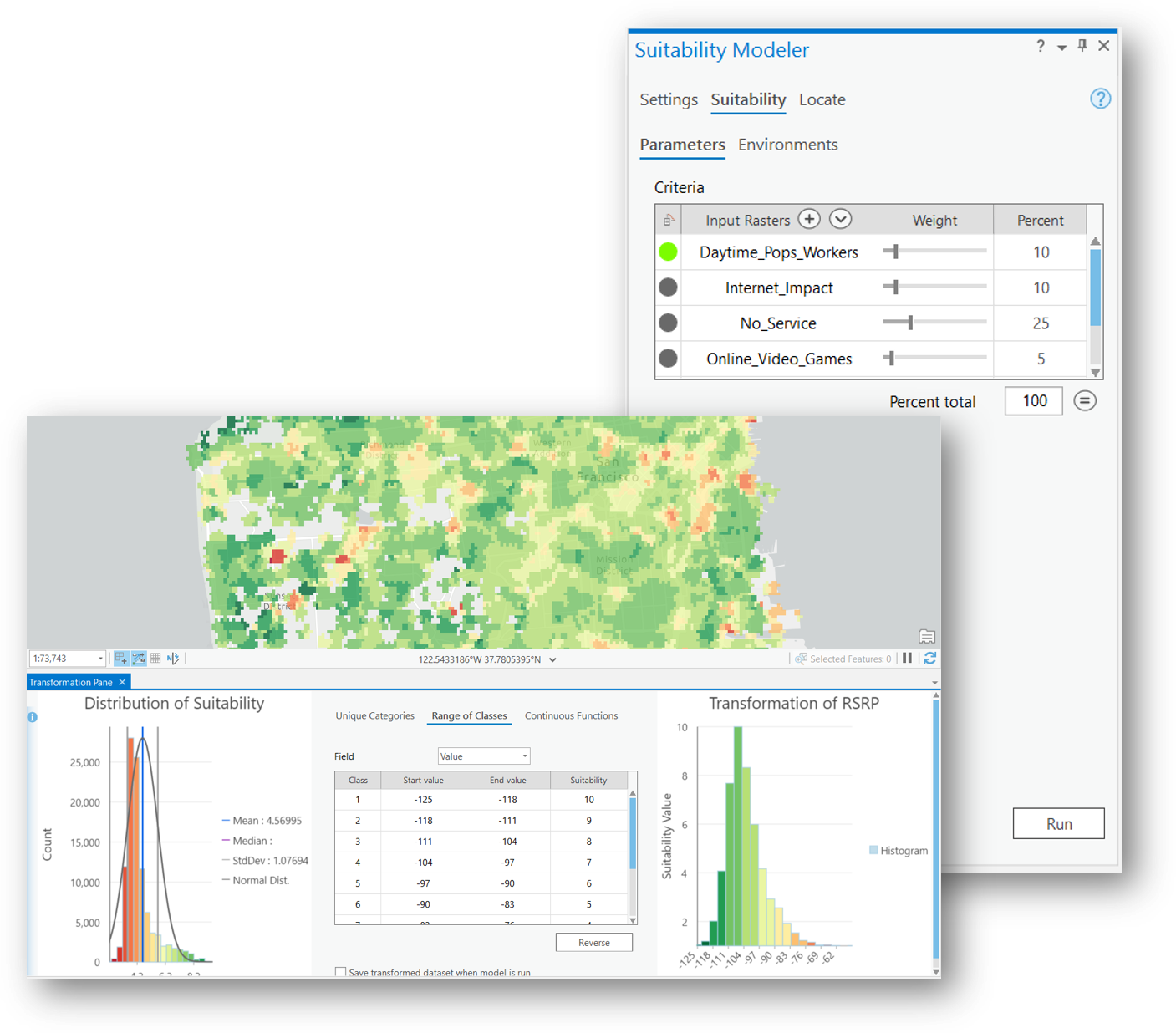Click the Online_Video_Games weight slider
Screen dimensions: 1176x1033
tap(934, 358)
